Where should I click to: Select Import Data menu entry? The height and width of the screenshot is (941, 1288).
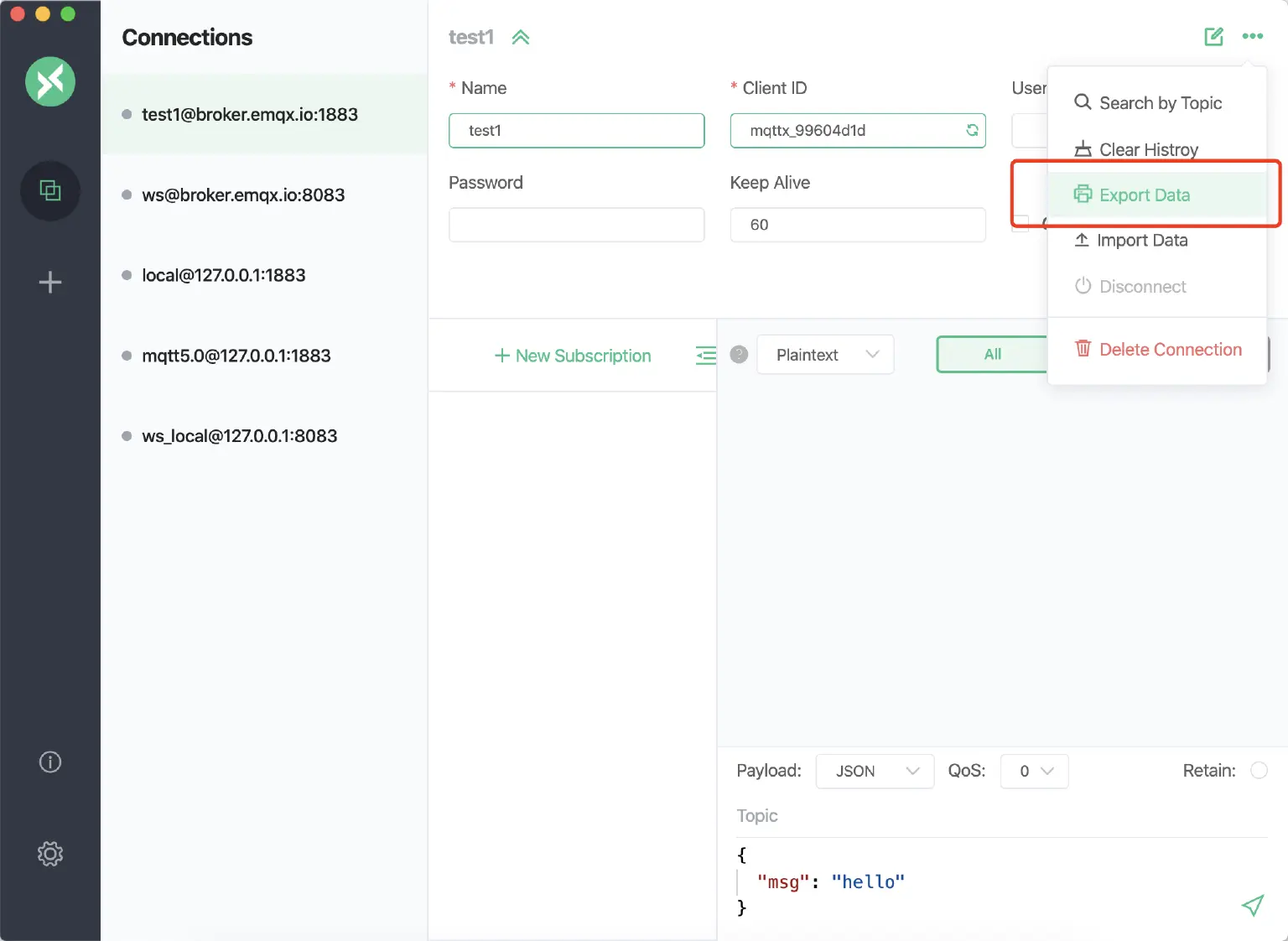pos(1141,241)
